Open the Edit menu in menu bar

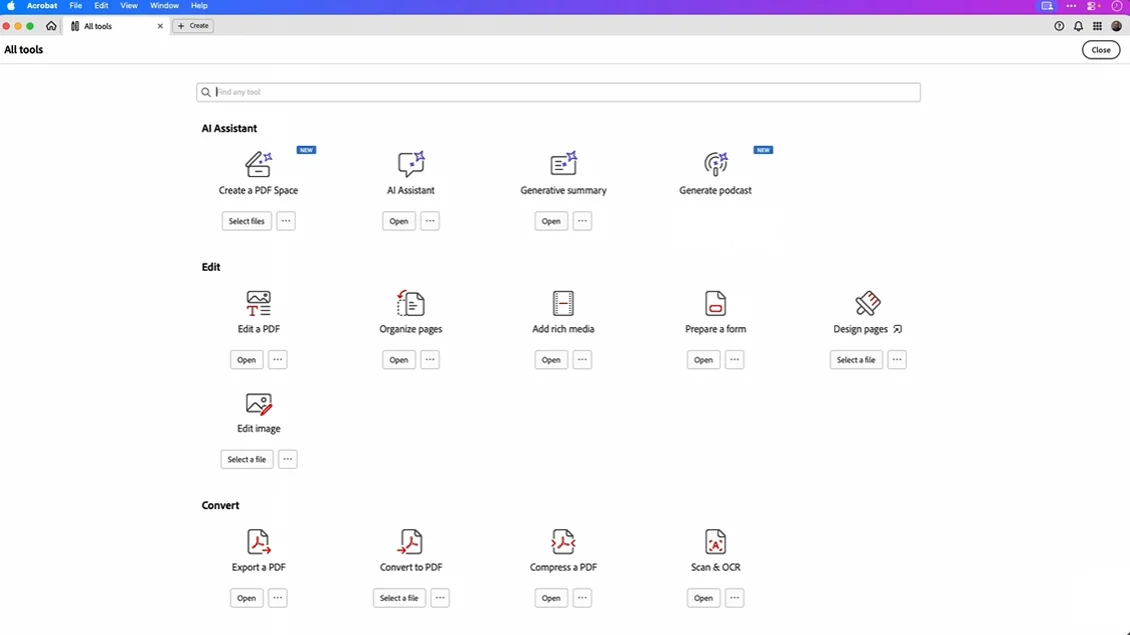(x=101, y=6)
